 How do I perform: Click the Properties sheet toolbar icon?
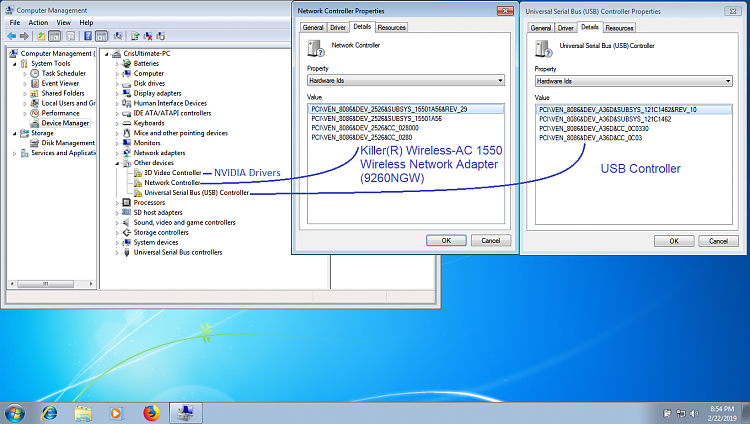(x=71, y=36)
